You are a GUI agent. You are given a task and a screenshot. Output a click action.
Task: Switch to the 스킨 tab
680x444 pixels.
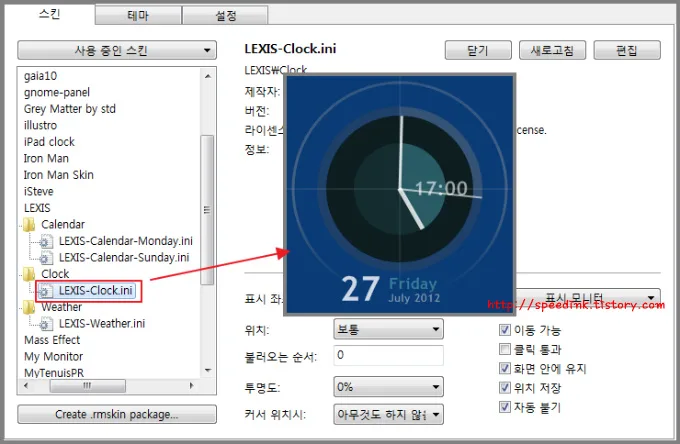tap(49, 14)
